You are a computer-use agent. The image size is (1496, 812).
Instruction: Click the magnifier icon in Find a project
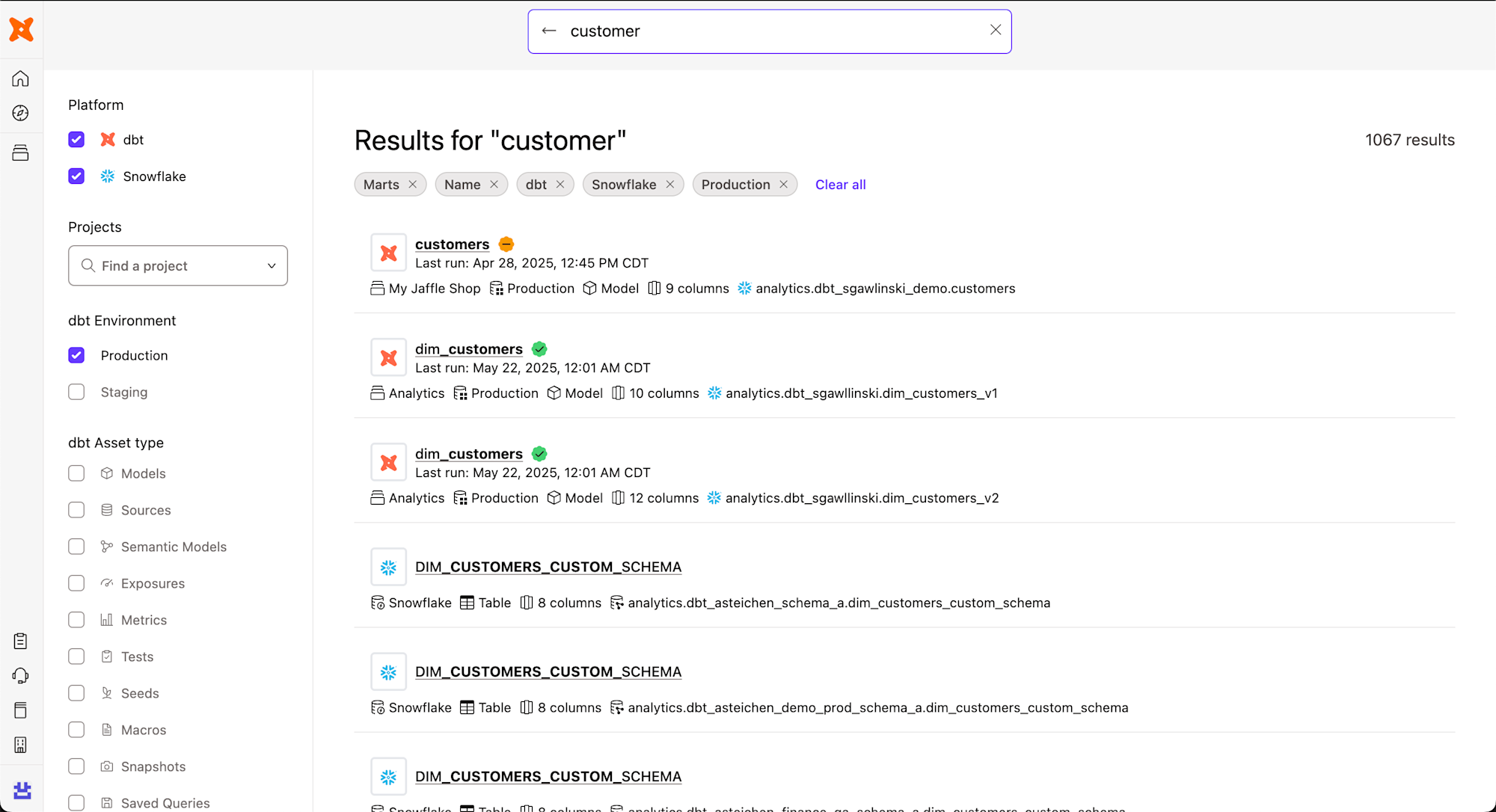click(88, 265)
